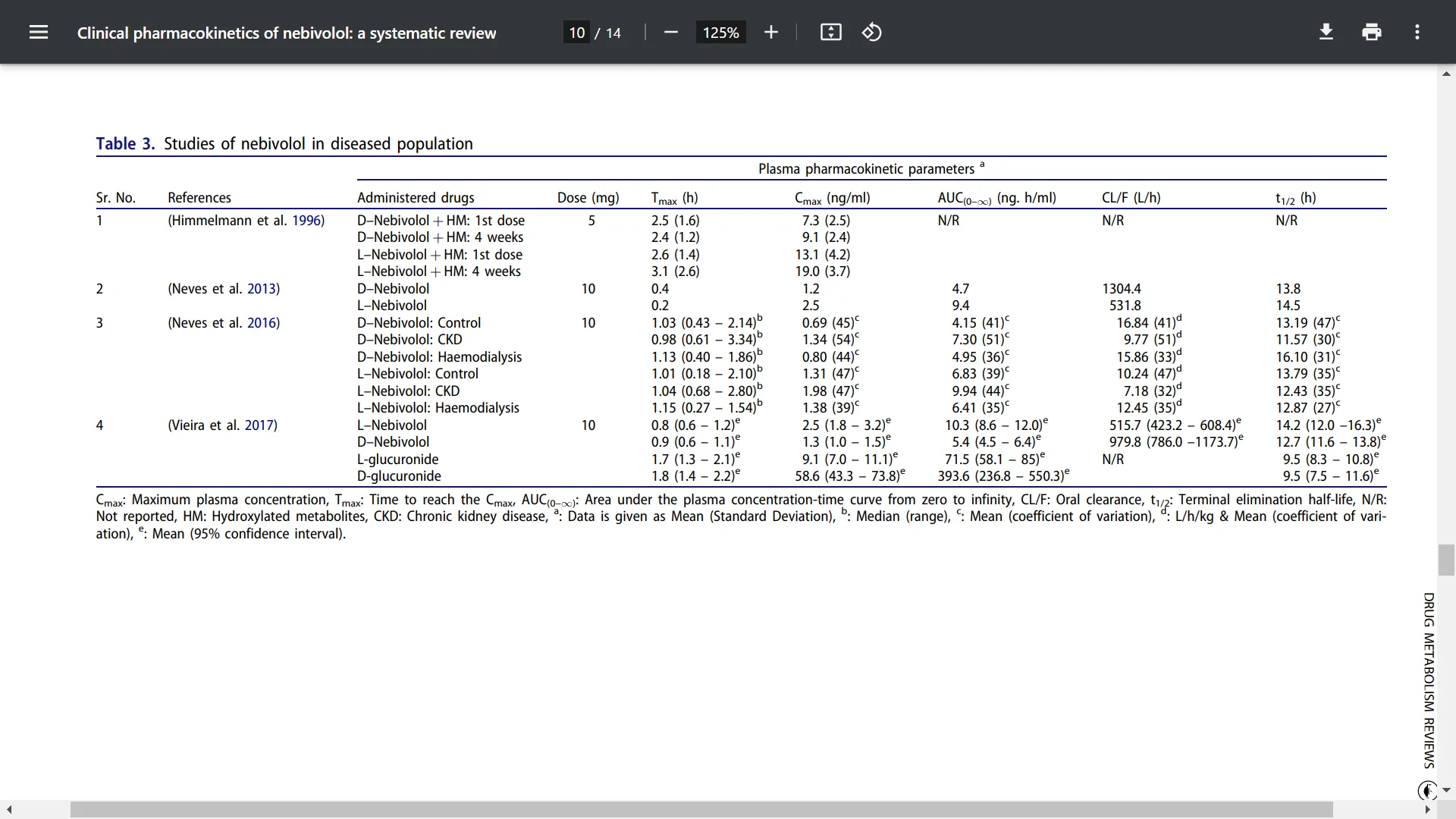Click the vertical scrollbar thumb
Viewport: 1456px width, 819px height.
click(1446, 560)
